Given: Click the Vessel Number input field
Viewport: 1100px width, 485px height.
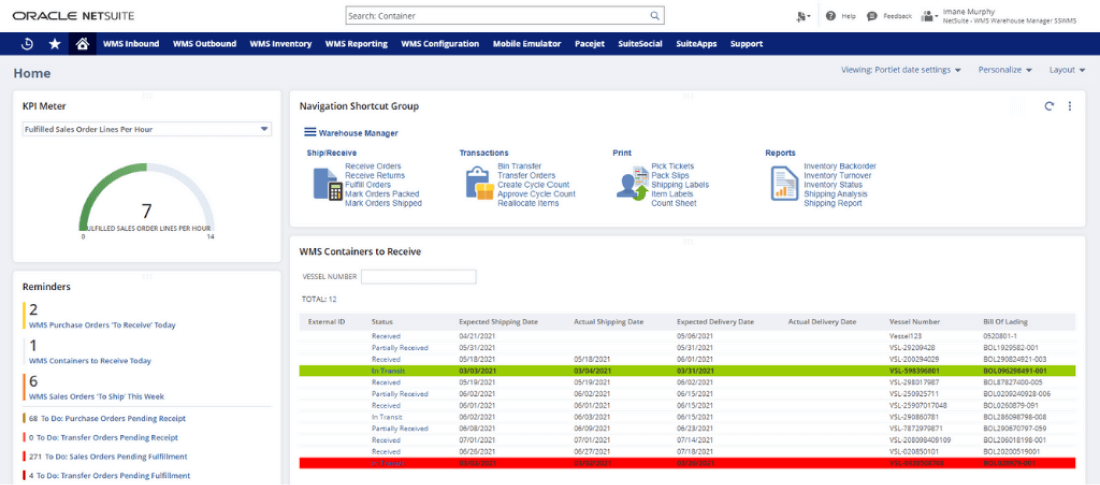Looking at the screenshot, I should 419,277.
